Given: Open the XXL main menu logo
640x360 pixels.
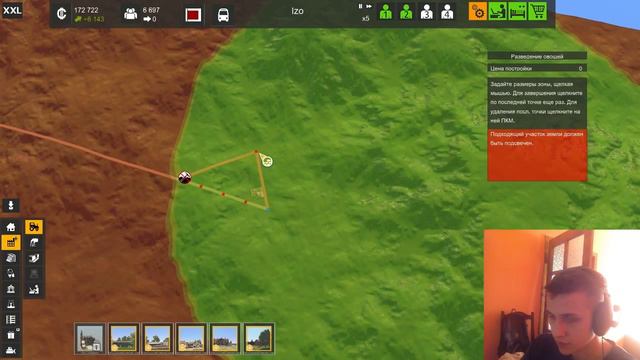Looking at the screenshot, I should 12,10.
